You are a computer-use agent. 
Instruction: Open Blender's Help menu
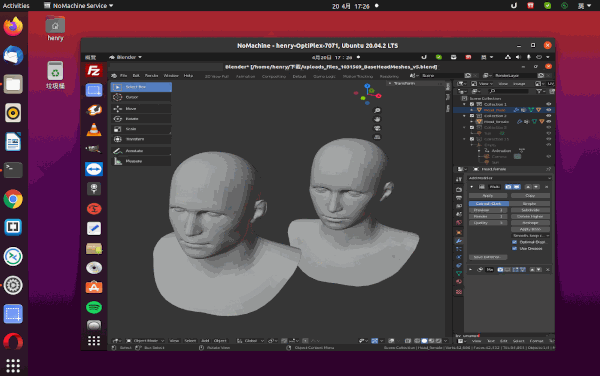click(x=188, y=76)
